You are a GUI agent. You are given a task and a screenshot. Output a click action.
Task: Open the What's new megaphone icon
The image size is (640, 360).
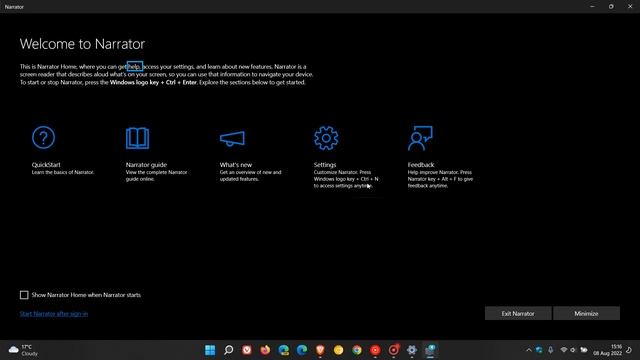click(x=232, y=138)
